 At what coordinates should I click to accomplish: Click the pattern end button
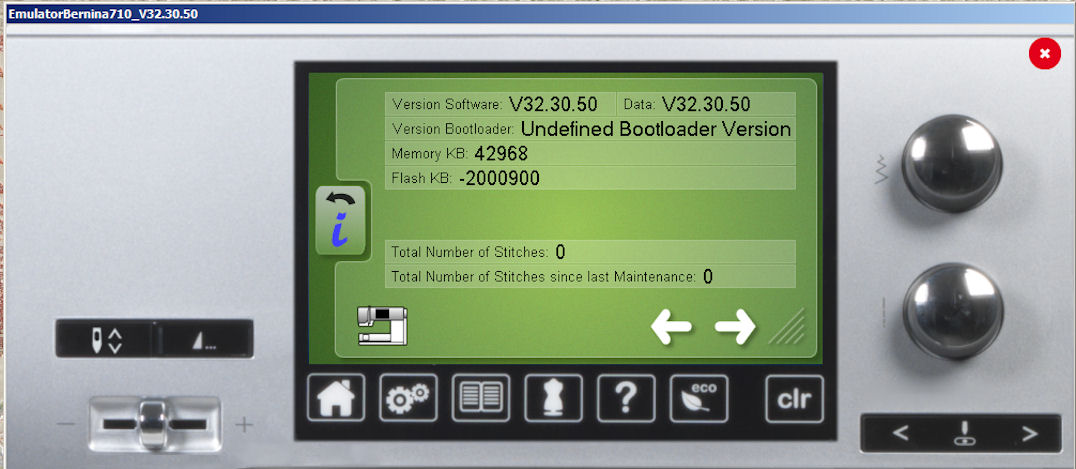[x=204, y=339]
